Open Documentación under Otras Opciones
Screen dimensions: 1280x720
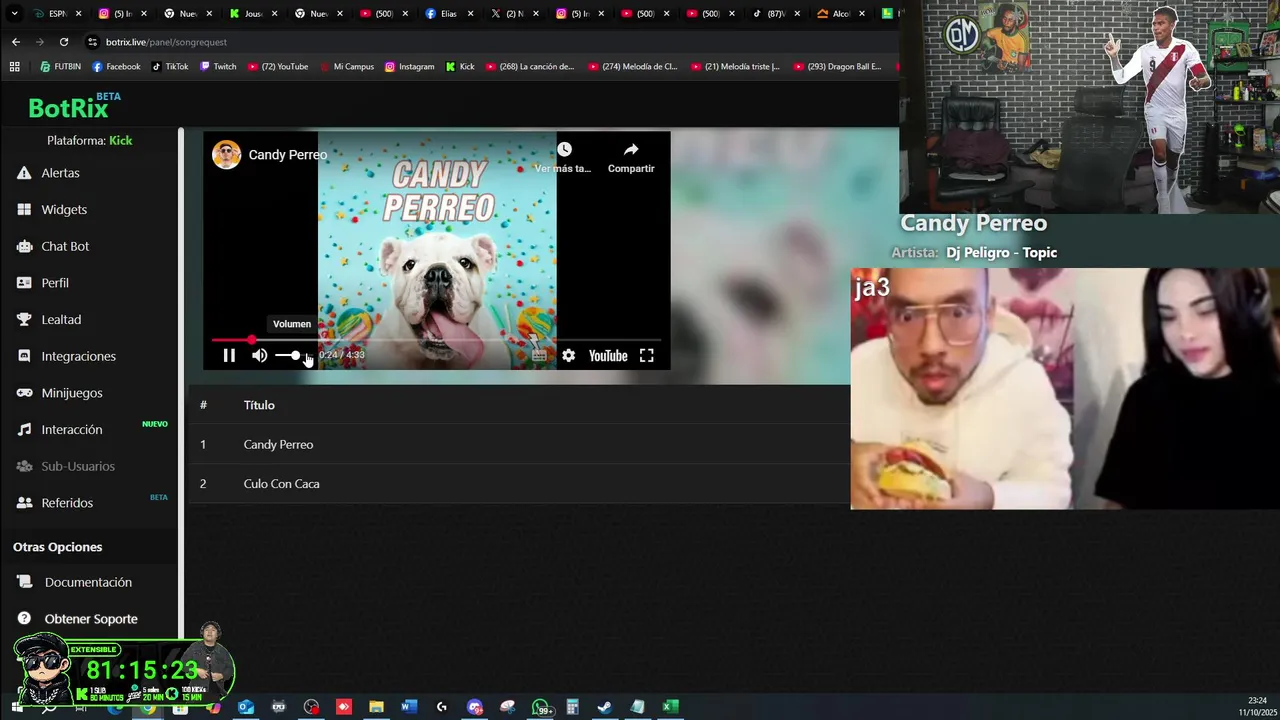coord(88,582)
